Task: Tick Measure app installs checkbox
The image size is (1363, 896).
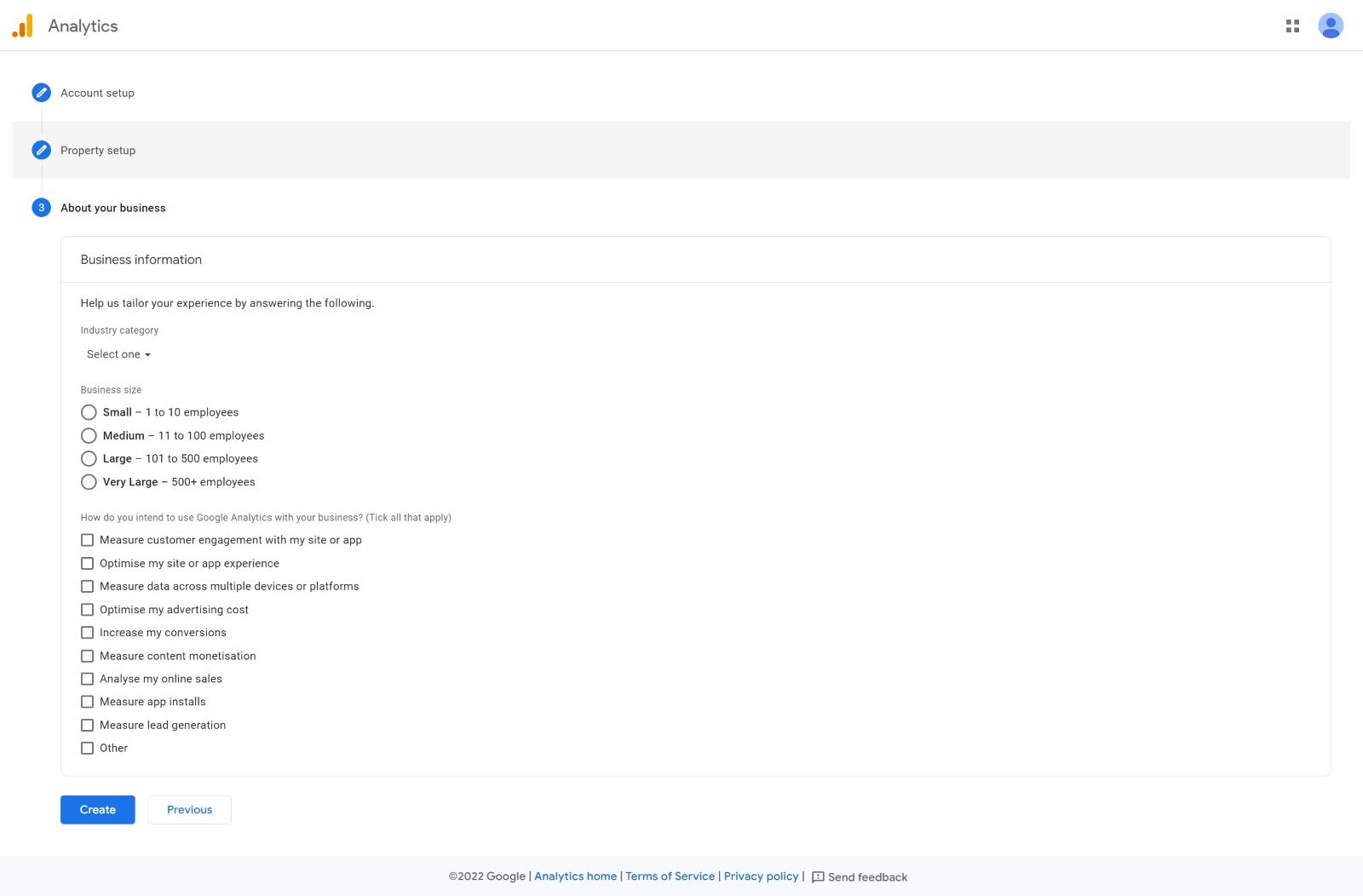Action: click(x=87, y=702)
